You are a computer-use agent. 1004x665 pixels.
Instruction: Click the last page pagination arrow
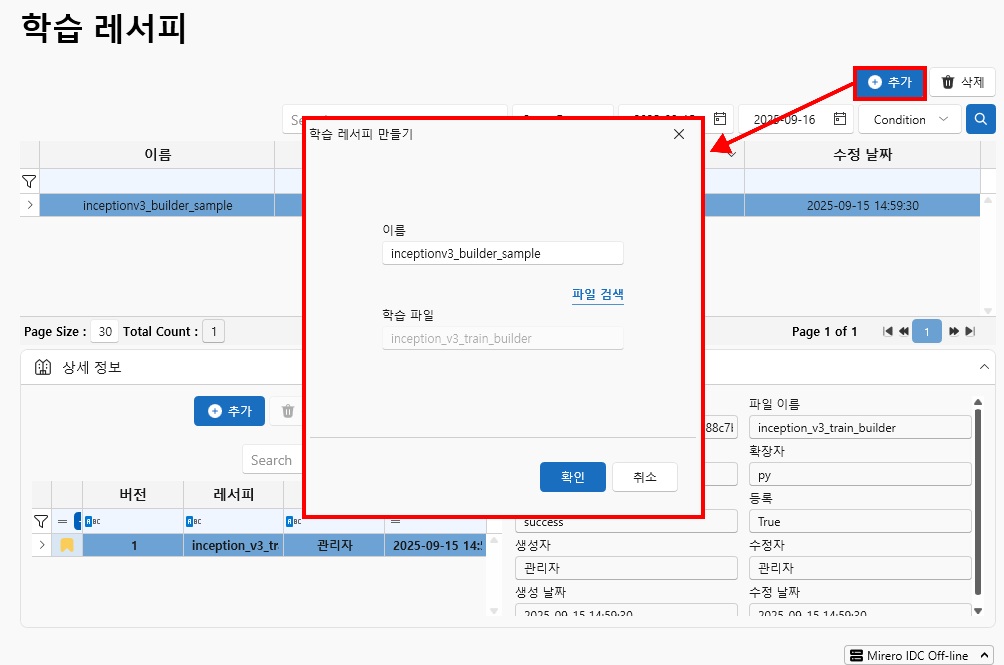coord(967,331)
